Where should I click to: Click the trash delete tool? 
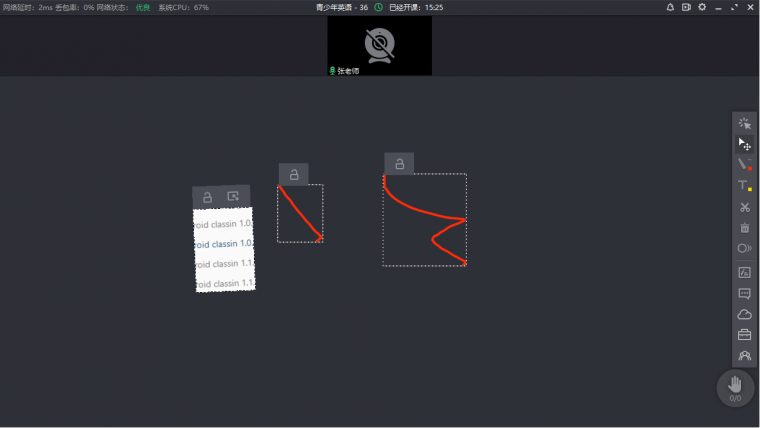(x=744, y=228)
